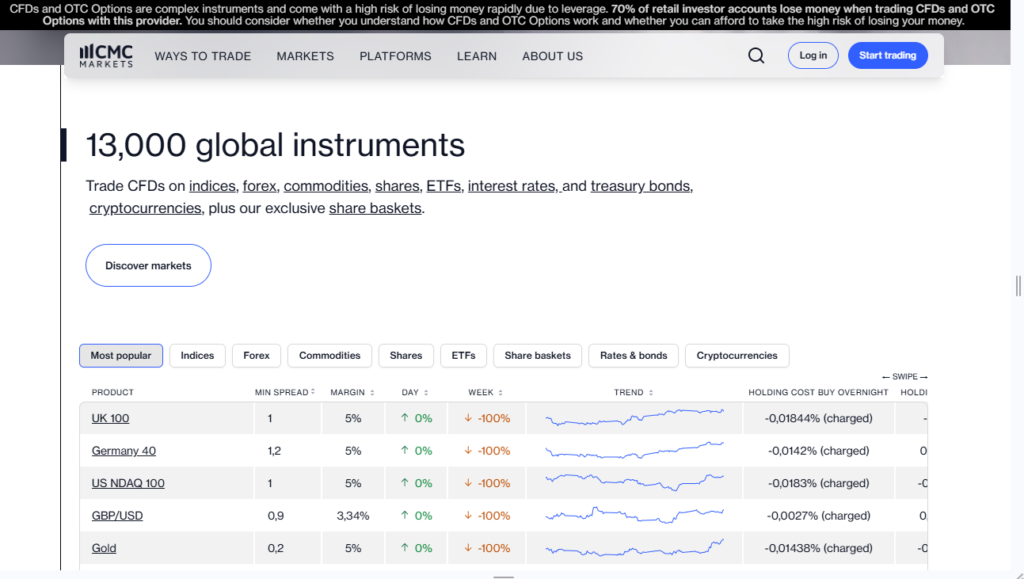Sort by the TREND column arrows
The width and height of the screenshot is (1024, 579).
(x=650, y=392)
